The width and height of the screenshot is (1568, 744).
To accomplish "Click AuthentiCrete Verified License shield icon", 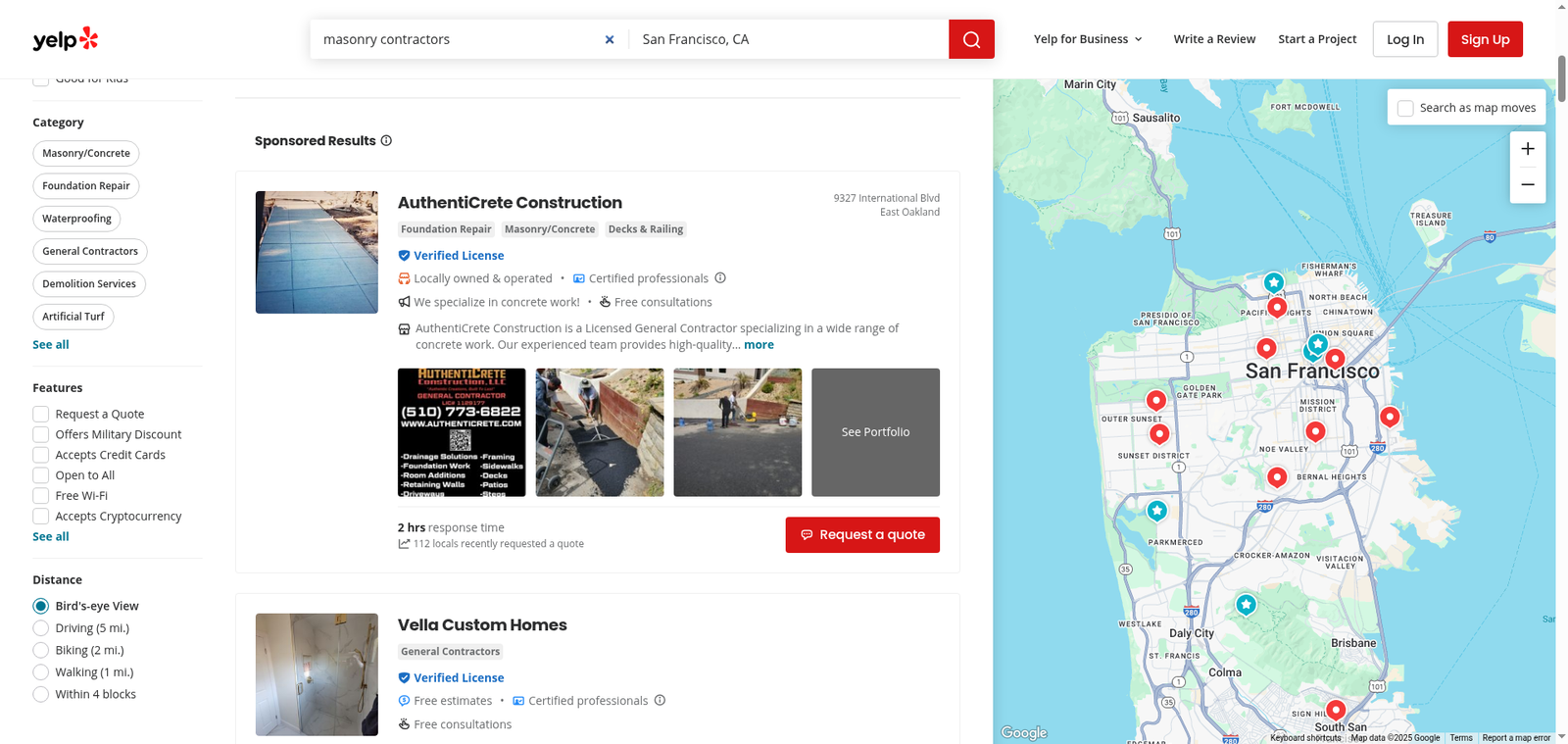I will point(404,255).
